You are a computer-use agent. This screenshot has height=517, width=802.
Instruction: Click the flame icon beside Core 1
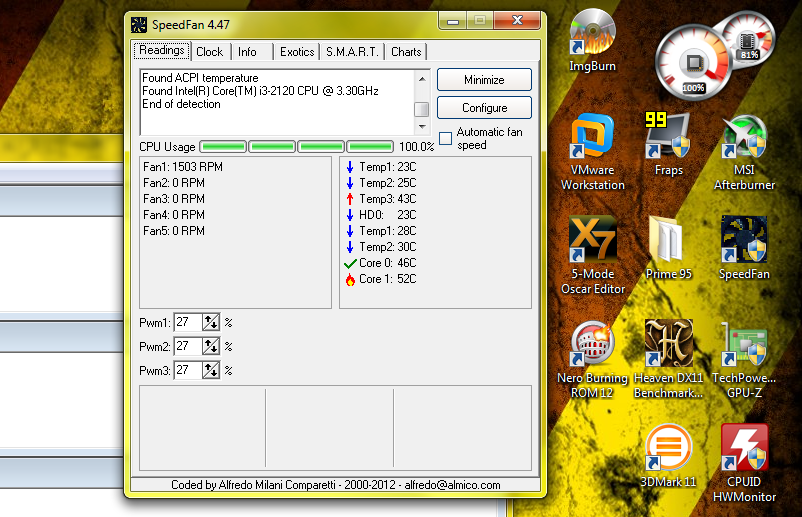[350, 279]
